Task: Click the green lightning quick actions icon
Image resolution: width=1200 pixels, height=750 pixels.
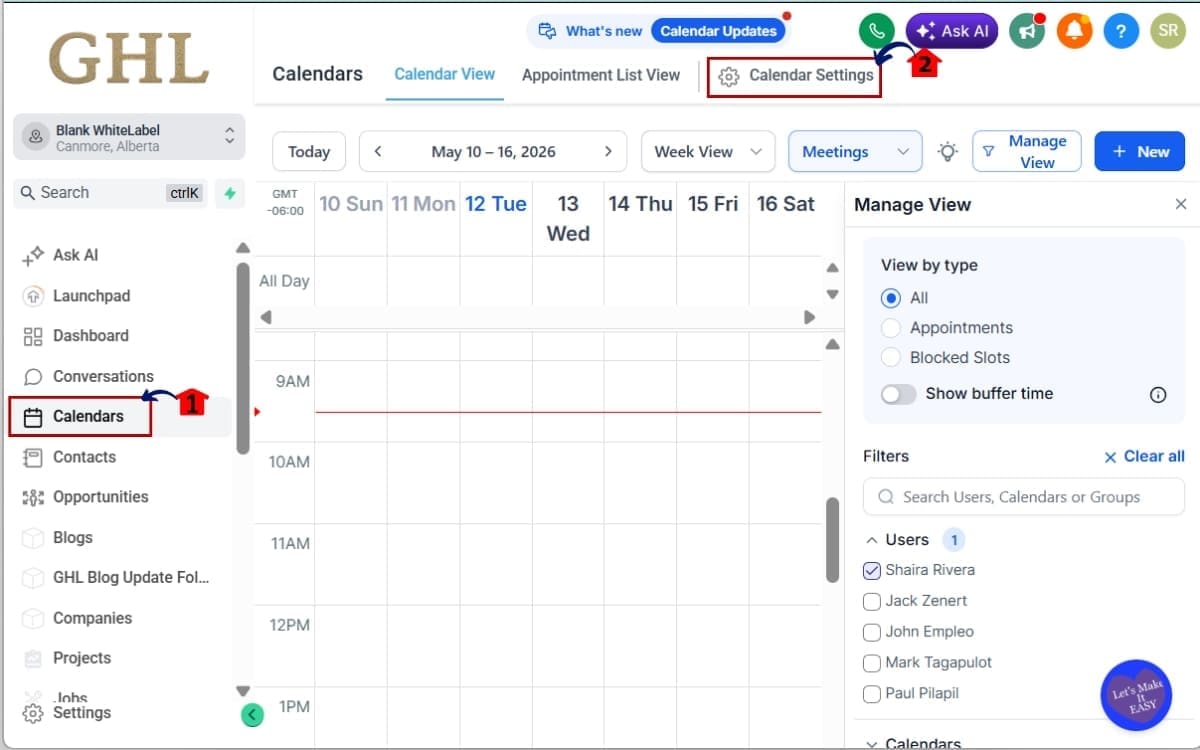Action: tap(230, 193)
